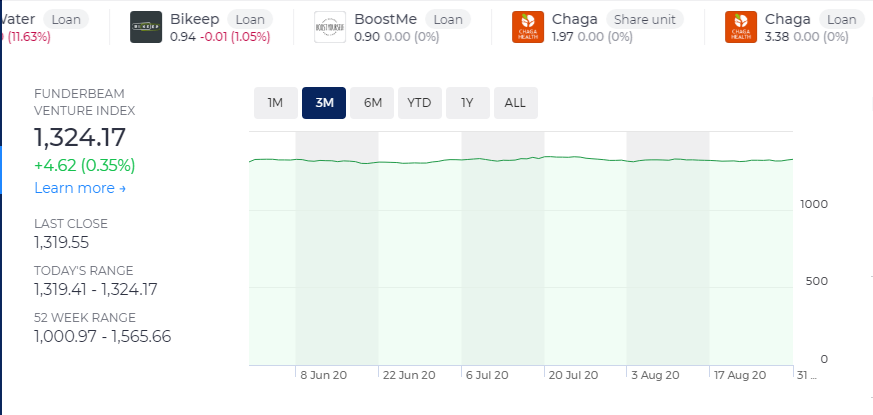Open the Bikeep company logo
The image size is (873, 415).
[146, 27]
